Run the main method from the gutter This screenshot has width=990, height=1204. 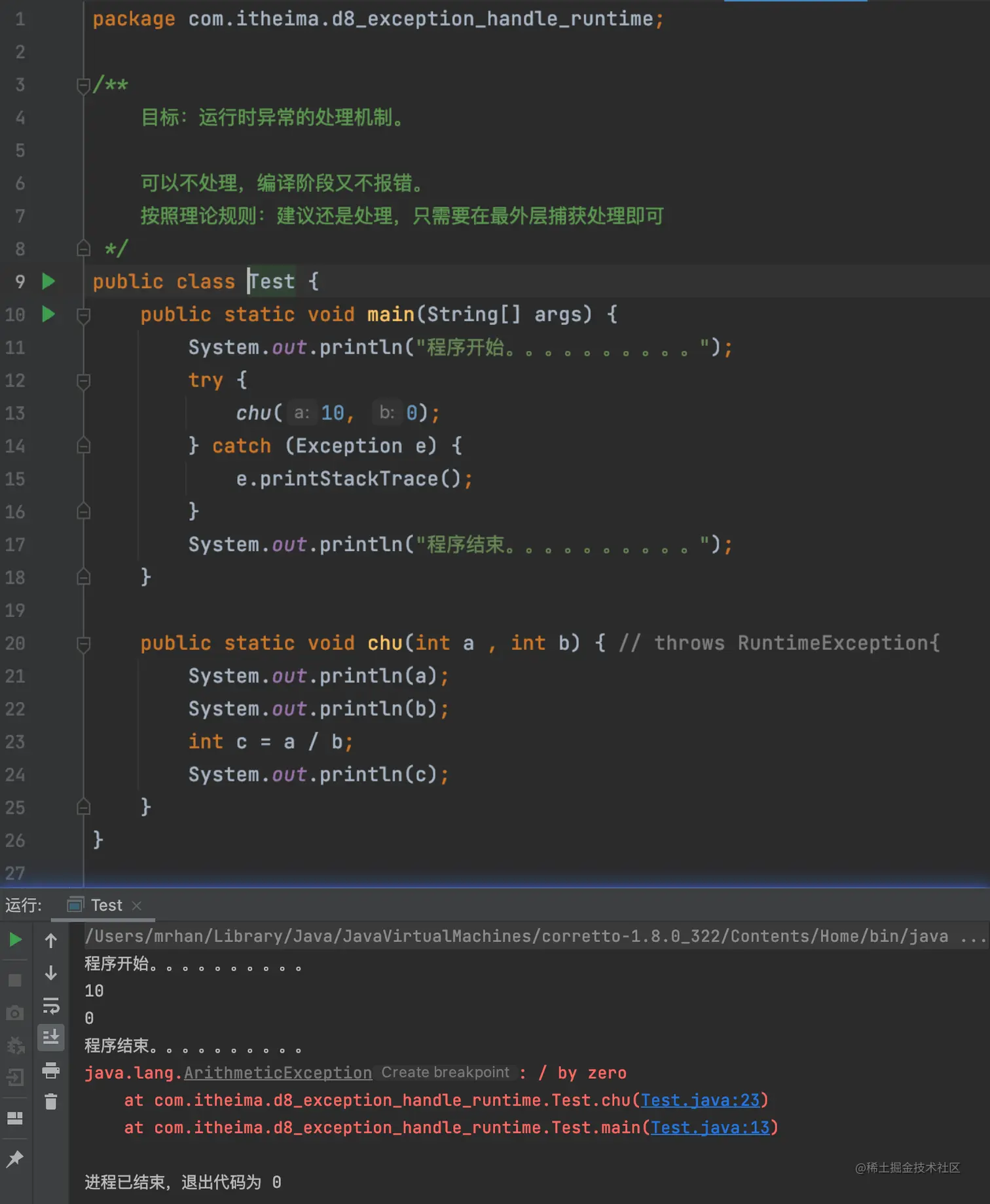coord(48,314)
